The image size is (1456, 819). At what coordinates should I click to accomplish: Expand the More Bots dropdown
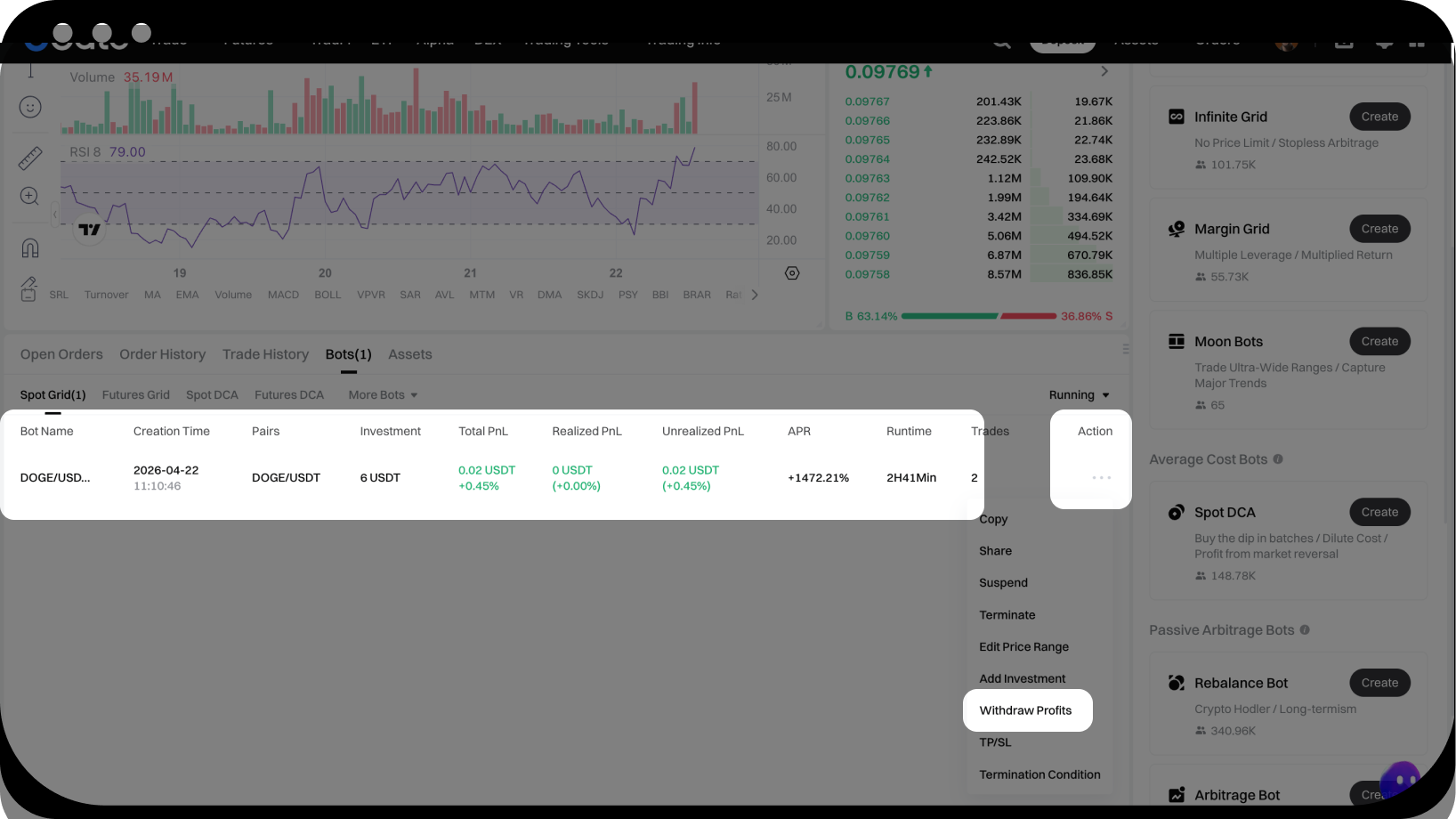coord(383,395)
